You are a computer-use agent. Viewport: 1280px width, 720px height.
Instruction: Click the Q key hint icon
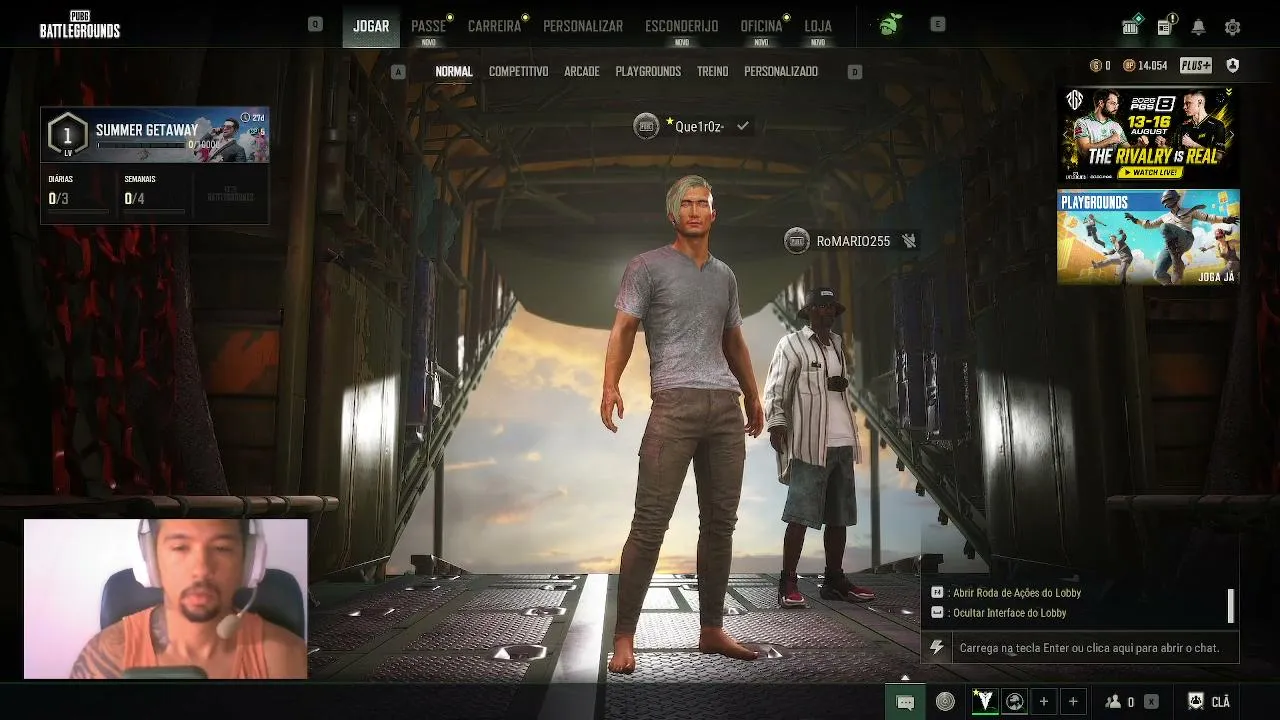[x=315, y=24]
